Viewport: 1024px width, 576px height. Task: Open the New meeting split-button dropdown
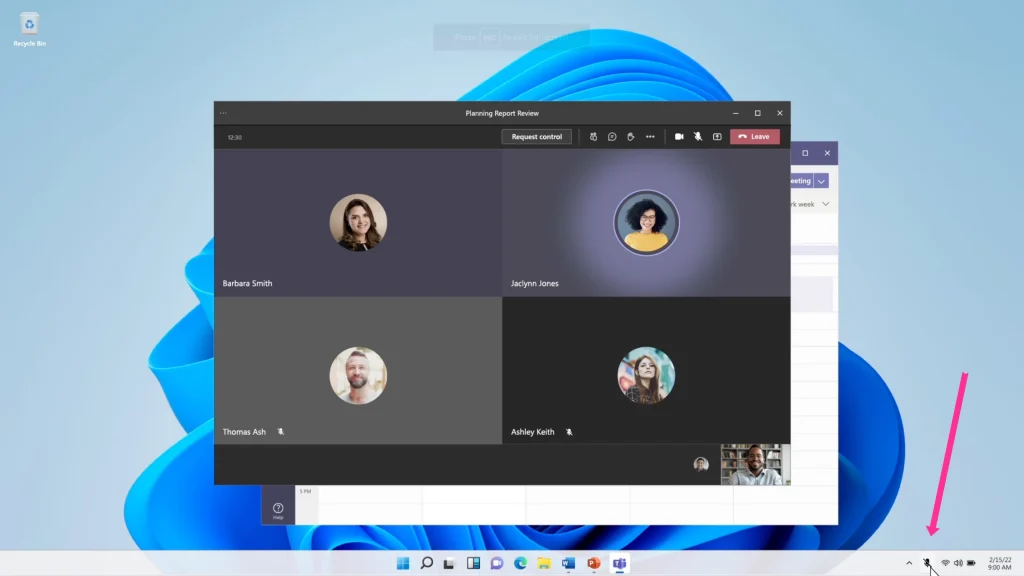(820, 181)
